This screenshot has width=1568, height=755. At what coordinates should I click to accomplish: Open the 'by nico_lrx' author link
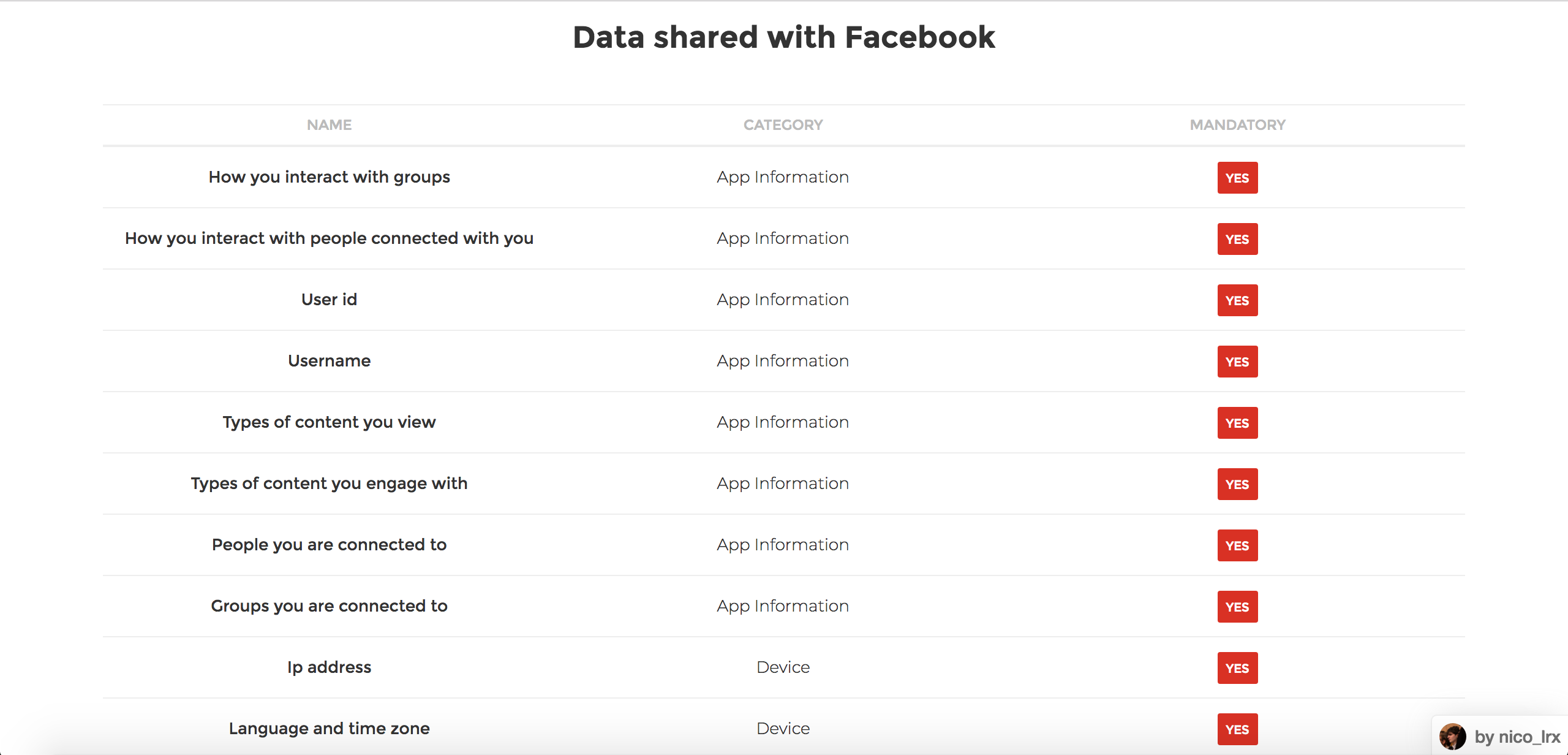click(x=1517, y=737)
